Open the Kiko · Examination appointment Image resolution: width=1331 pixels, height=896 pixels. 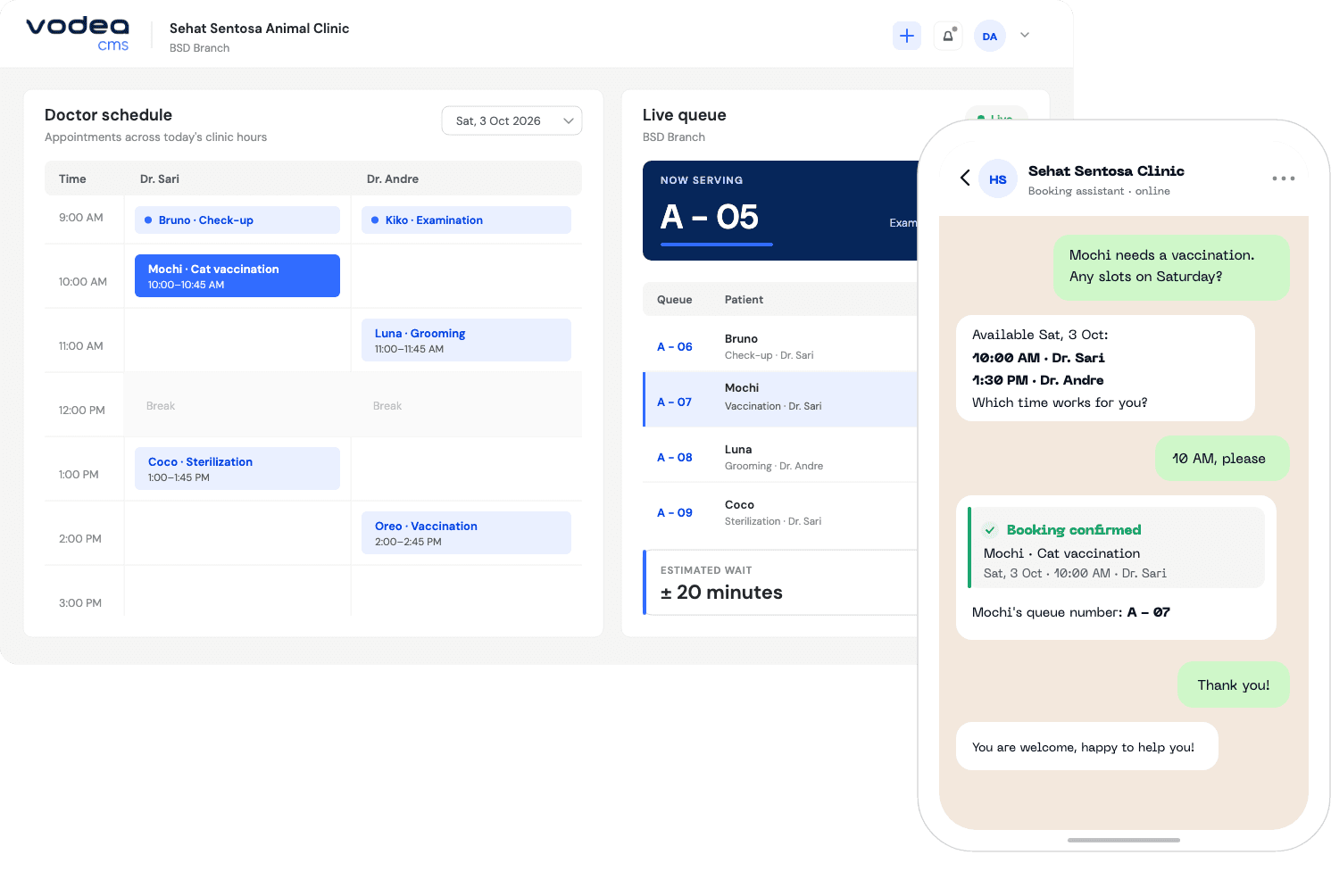click(466, 220)
